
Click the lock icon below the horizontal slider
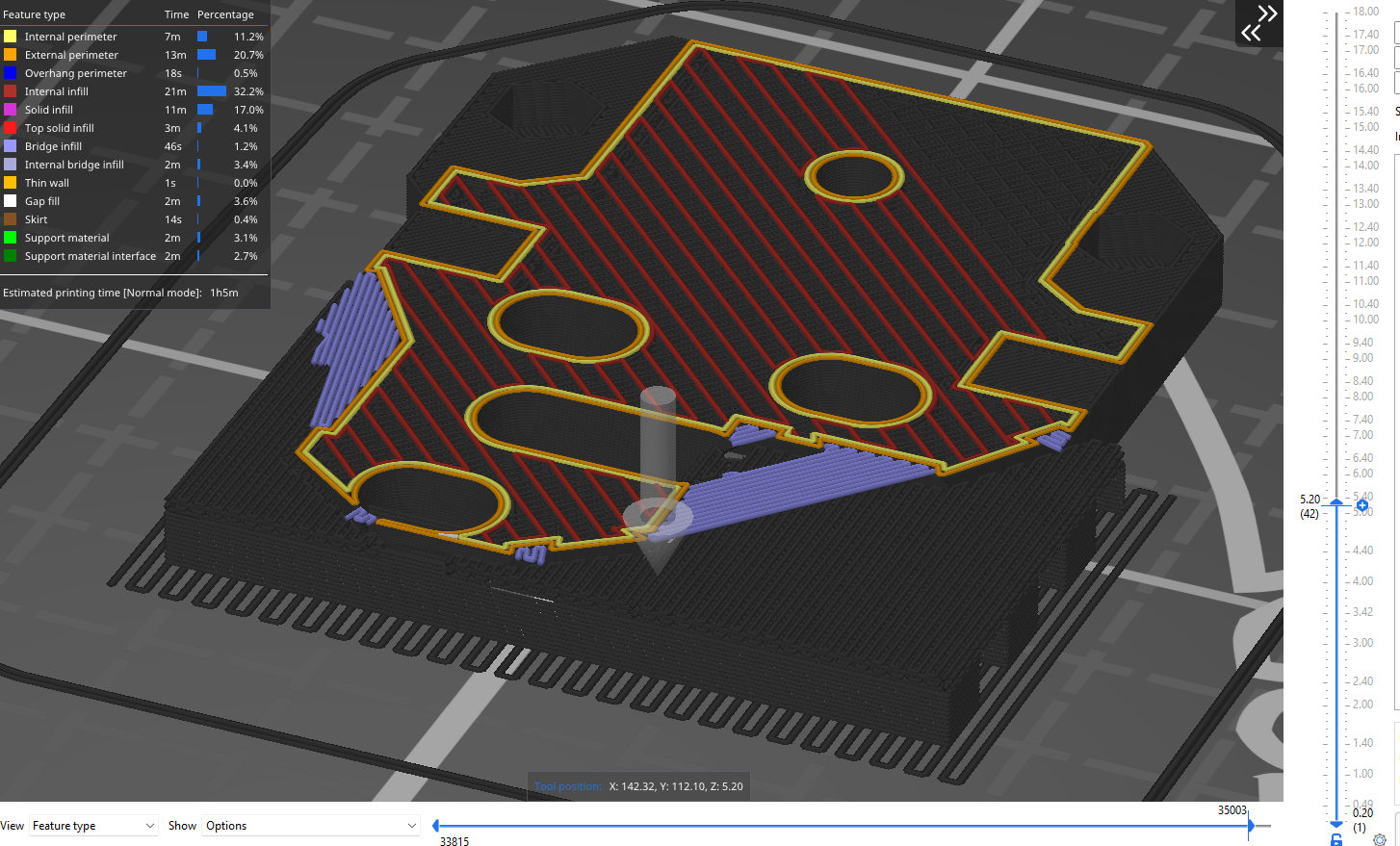[x=1335, y=839]
